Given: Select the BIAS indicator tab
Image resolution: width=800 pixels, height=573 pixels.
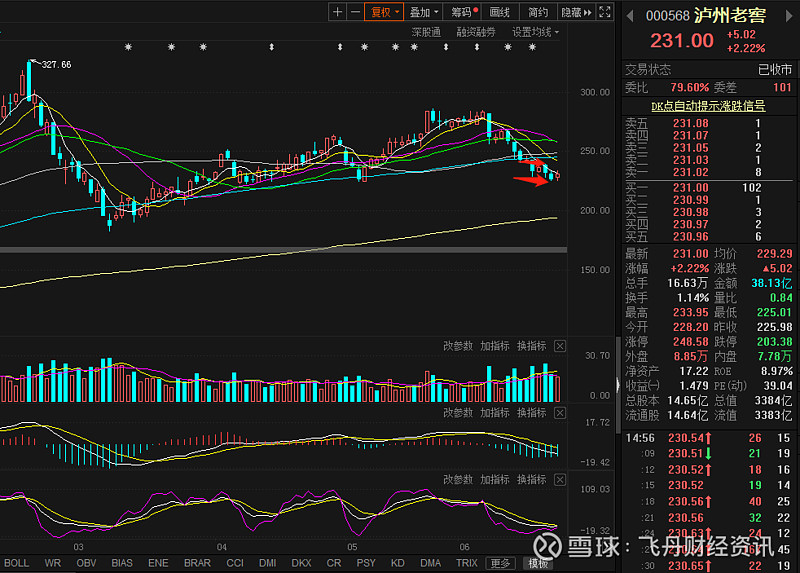Looking at the screenshot, I should [121, 563].
